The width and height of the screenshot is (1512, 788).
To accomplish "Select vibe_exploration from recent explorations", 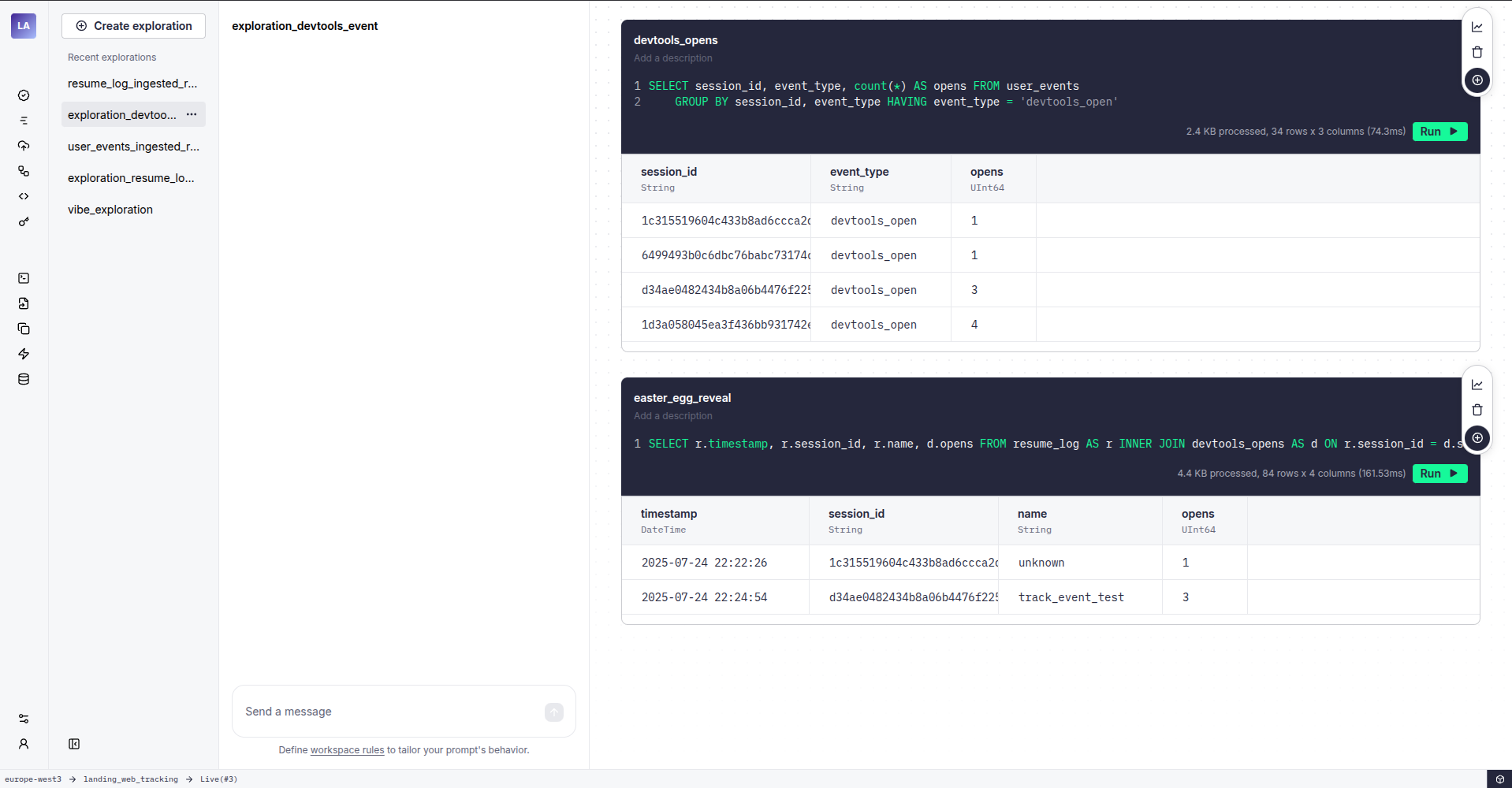I will click(110, 209).
